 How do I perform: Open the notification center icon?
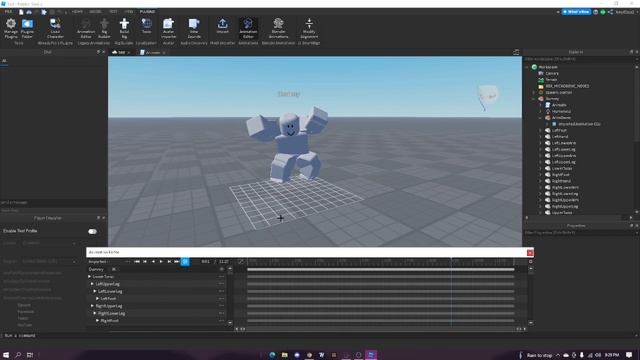point(629,355)
